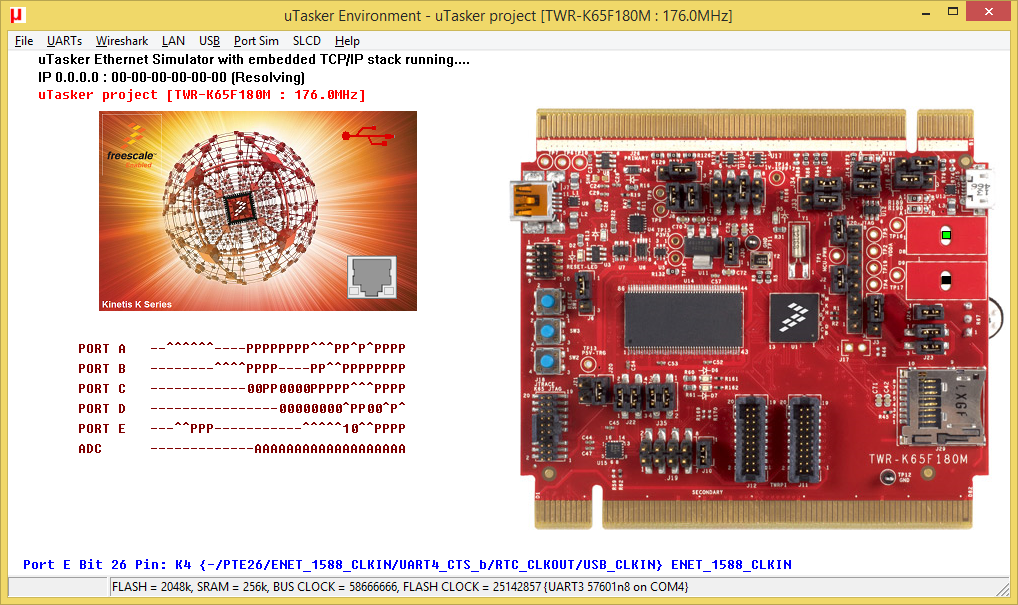Viewport: 1018px width, 605px height.
Task: Expand the Port Sim menu
Action: (256, 41)
